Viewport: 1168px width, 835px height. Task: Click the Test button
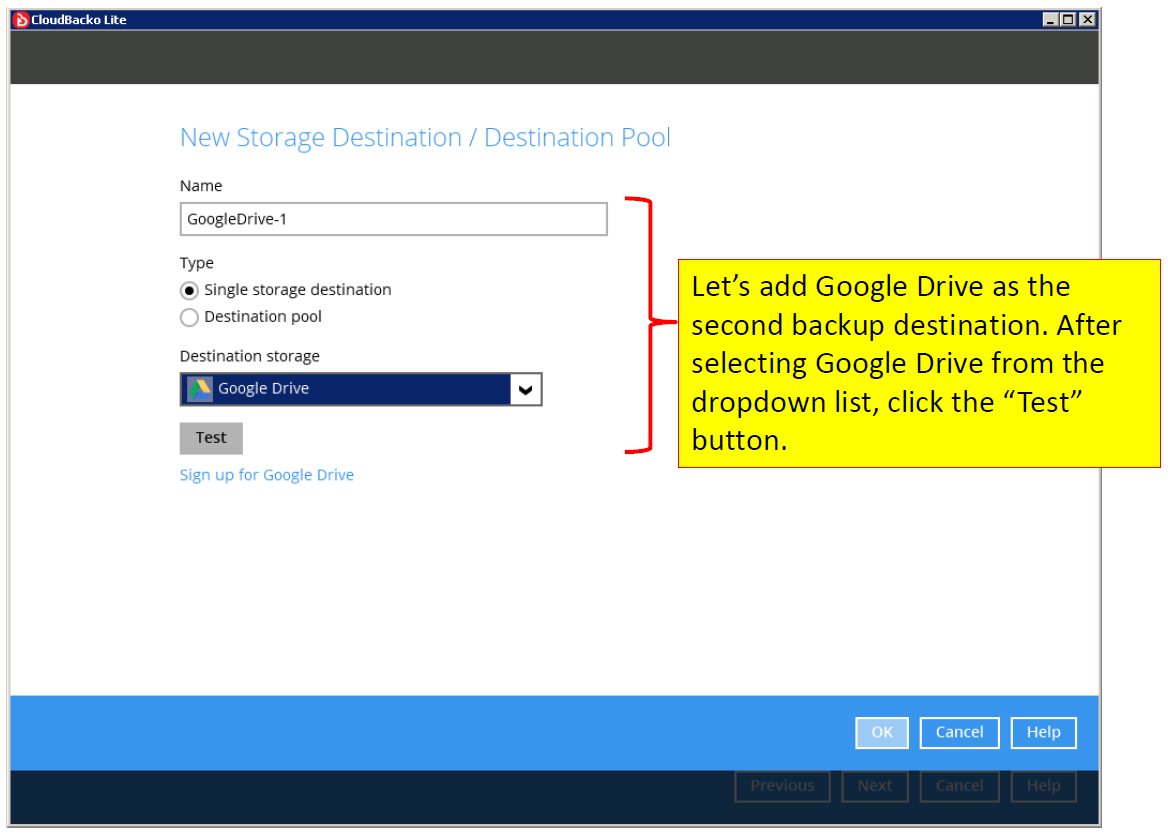point(211,438)
